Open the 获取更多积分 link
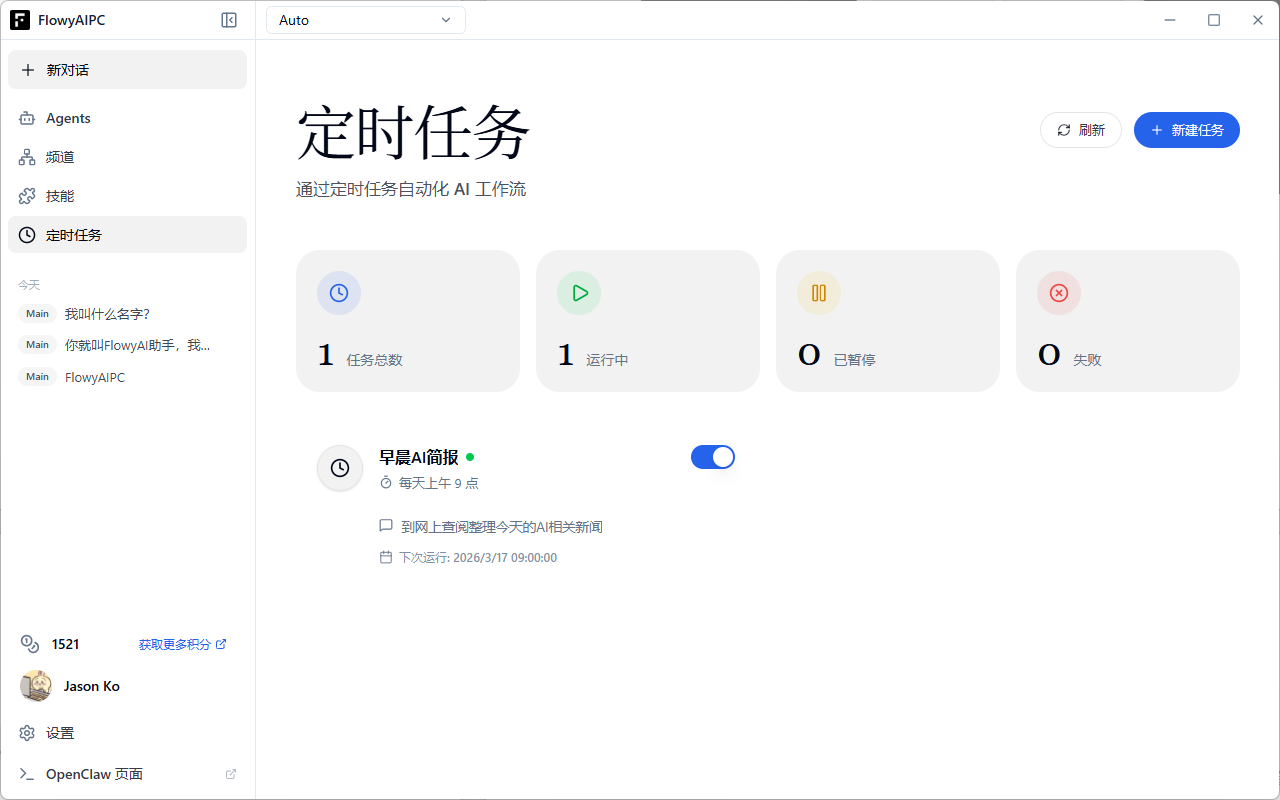 point(175,644)
